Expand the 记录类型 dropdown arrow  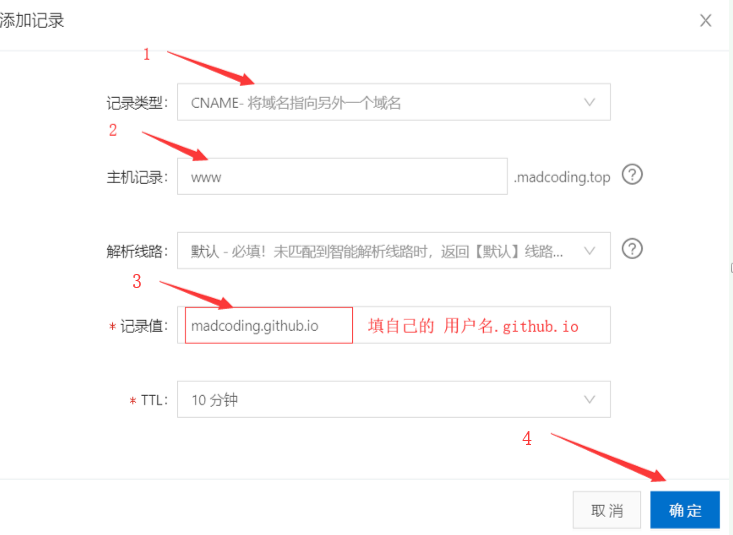point(589,102)
